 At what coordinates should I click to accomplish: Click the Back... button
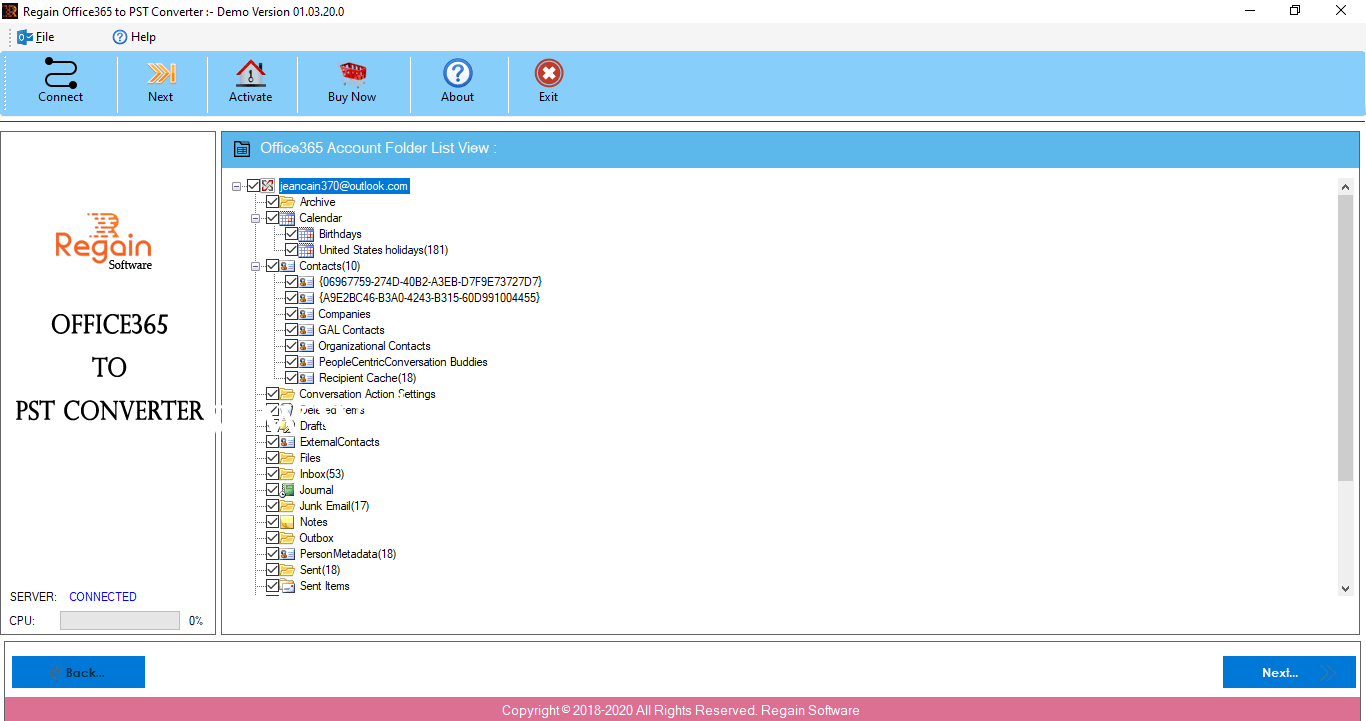coord(78,672)
